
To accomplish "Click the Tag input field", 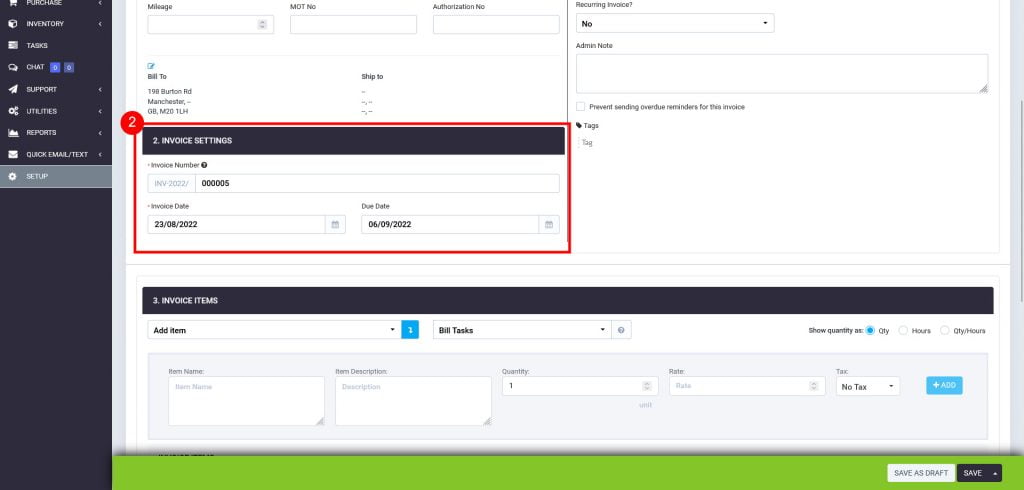I will 588,142.
